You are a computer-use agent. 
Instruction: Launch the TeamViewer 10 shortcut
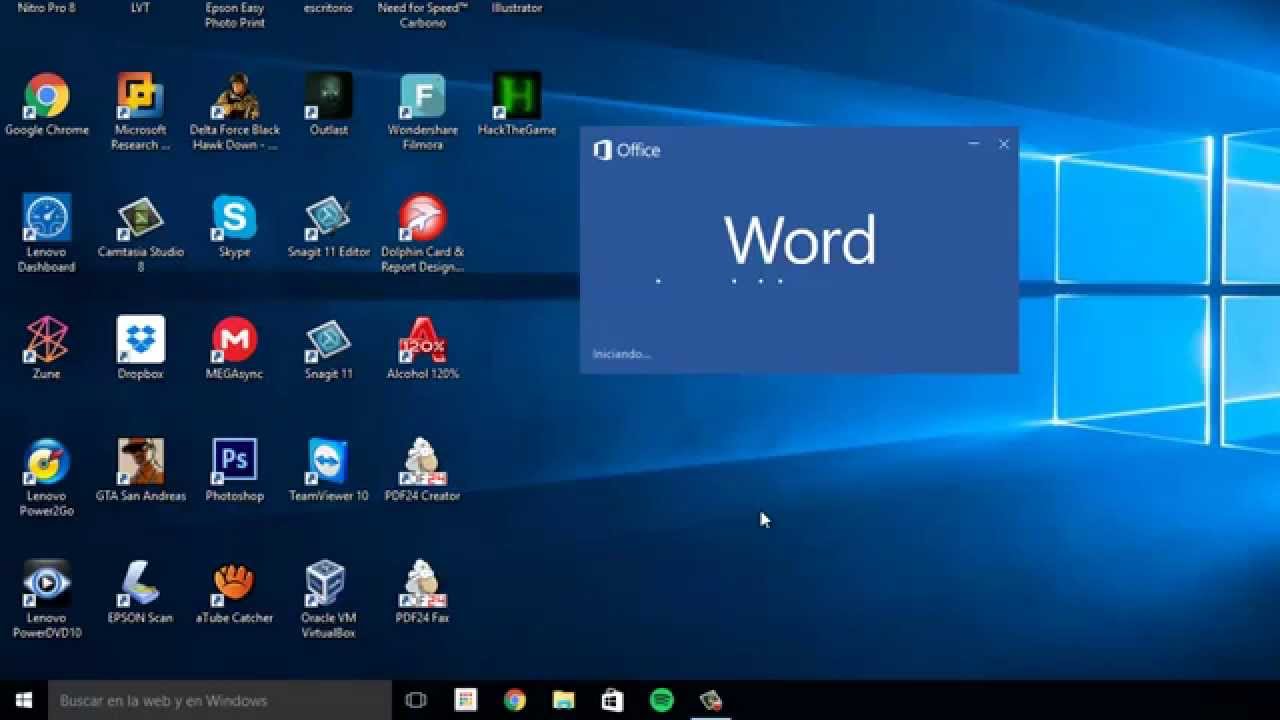pyautogui.click(x=329, y=470)
